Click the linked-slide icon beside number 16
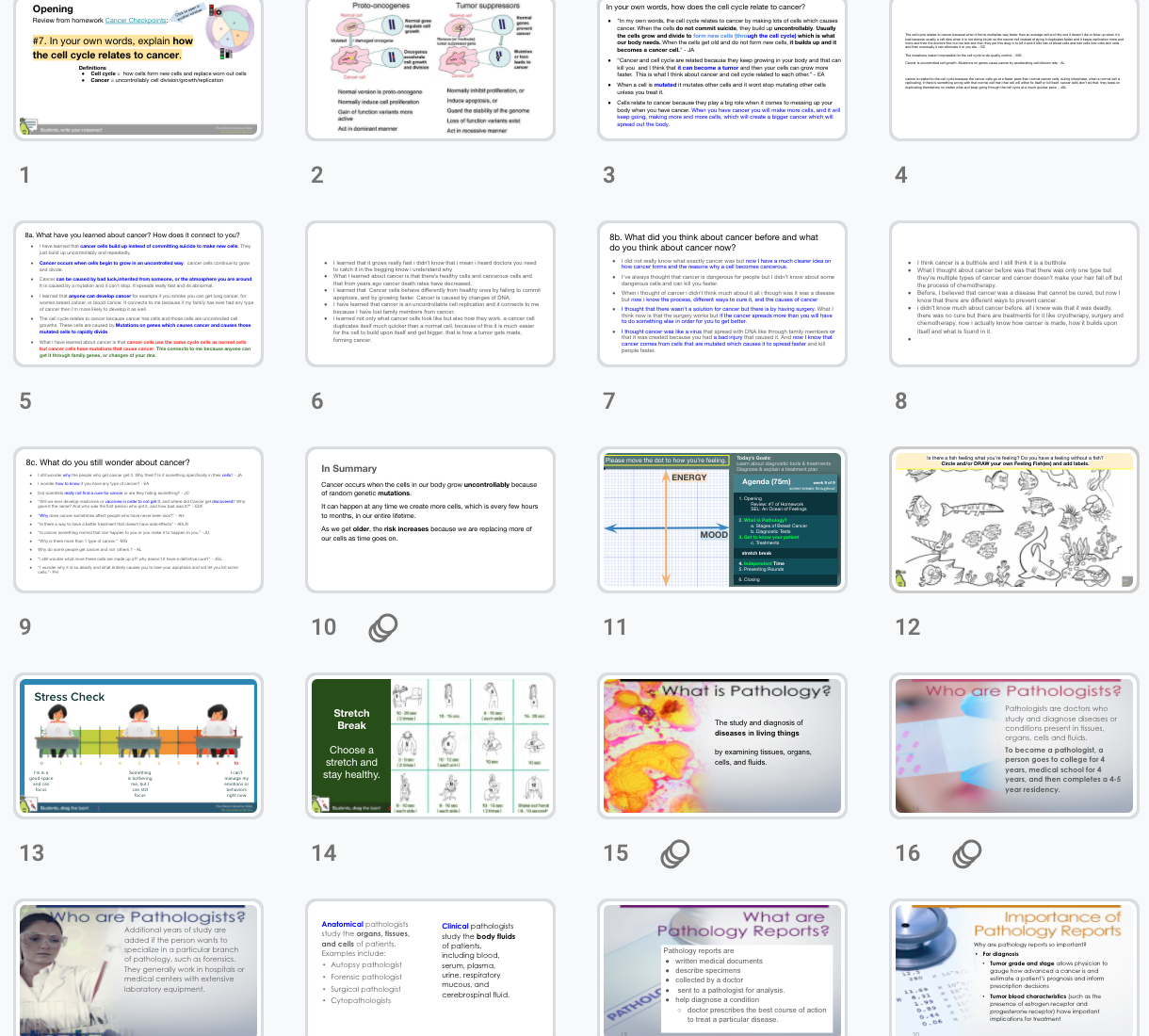Screen dimensions: 1149x1036 pyautogui.click(x=967, y=853)
